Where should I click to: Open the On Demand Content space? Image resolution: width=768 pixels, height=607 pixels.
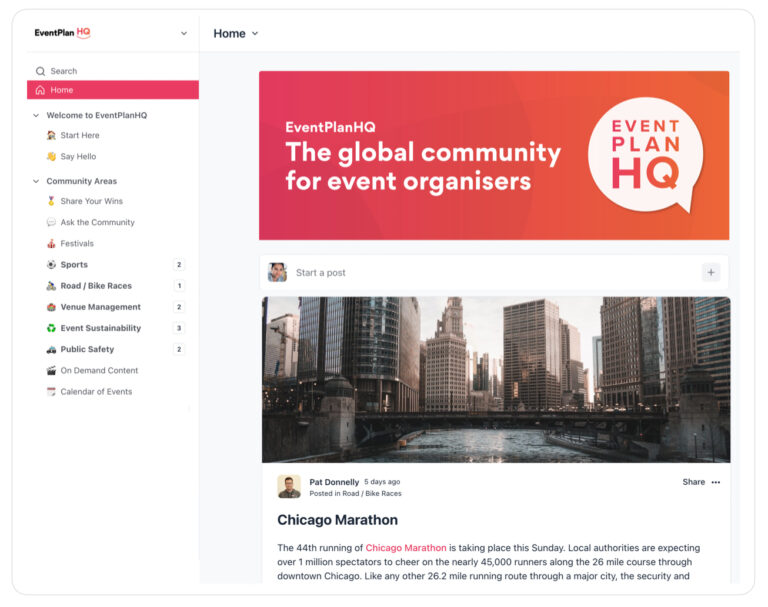coord(99,370)
